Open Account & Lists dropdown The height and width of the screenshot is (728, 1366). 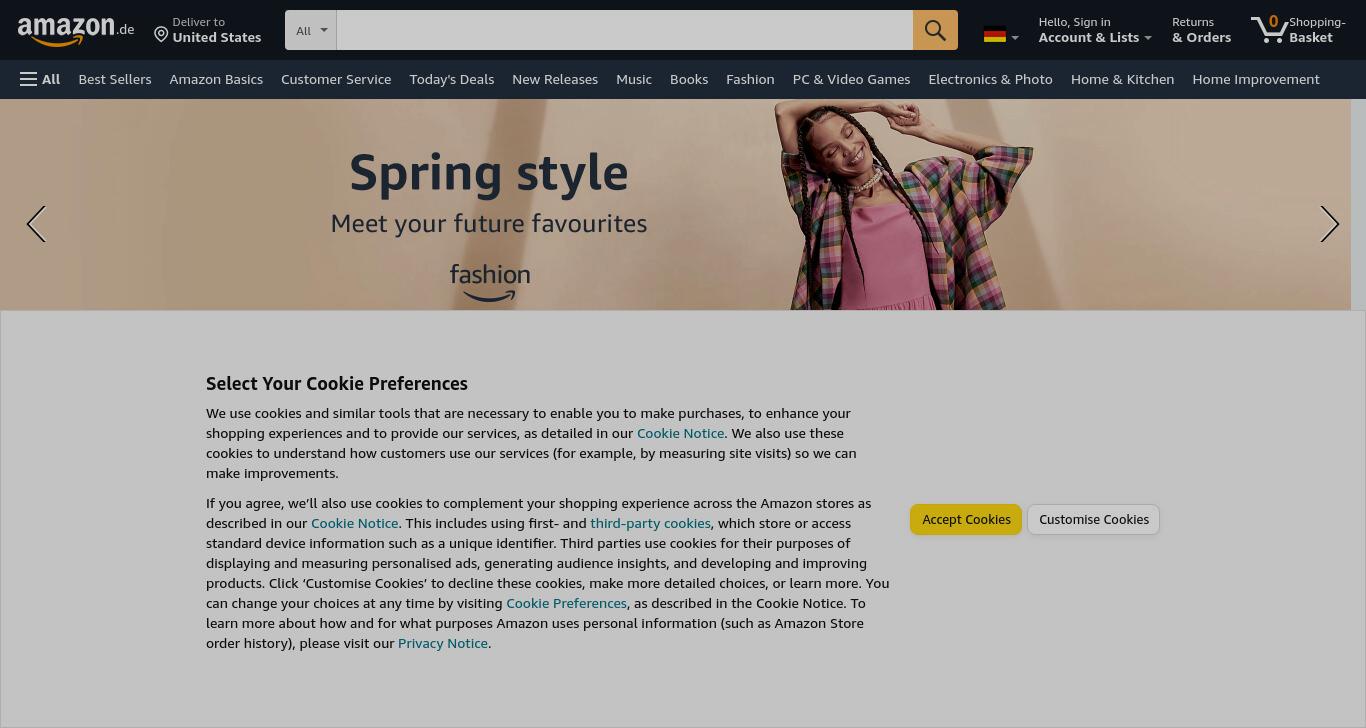point(1095,30)
